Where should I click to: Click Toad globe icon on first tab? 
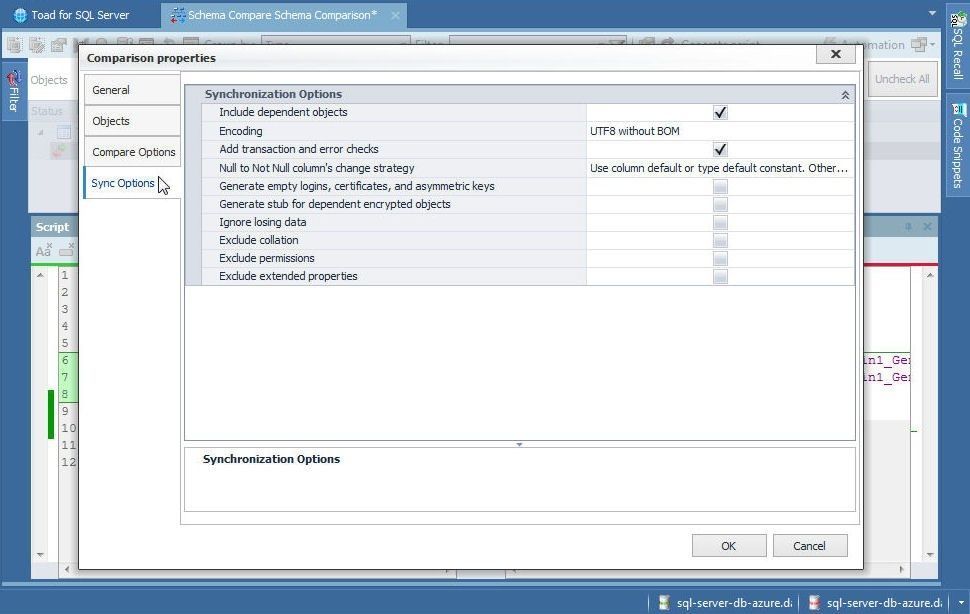20,15
